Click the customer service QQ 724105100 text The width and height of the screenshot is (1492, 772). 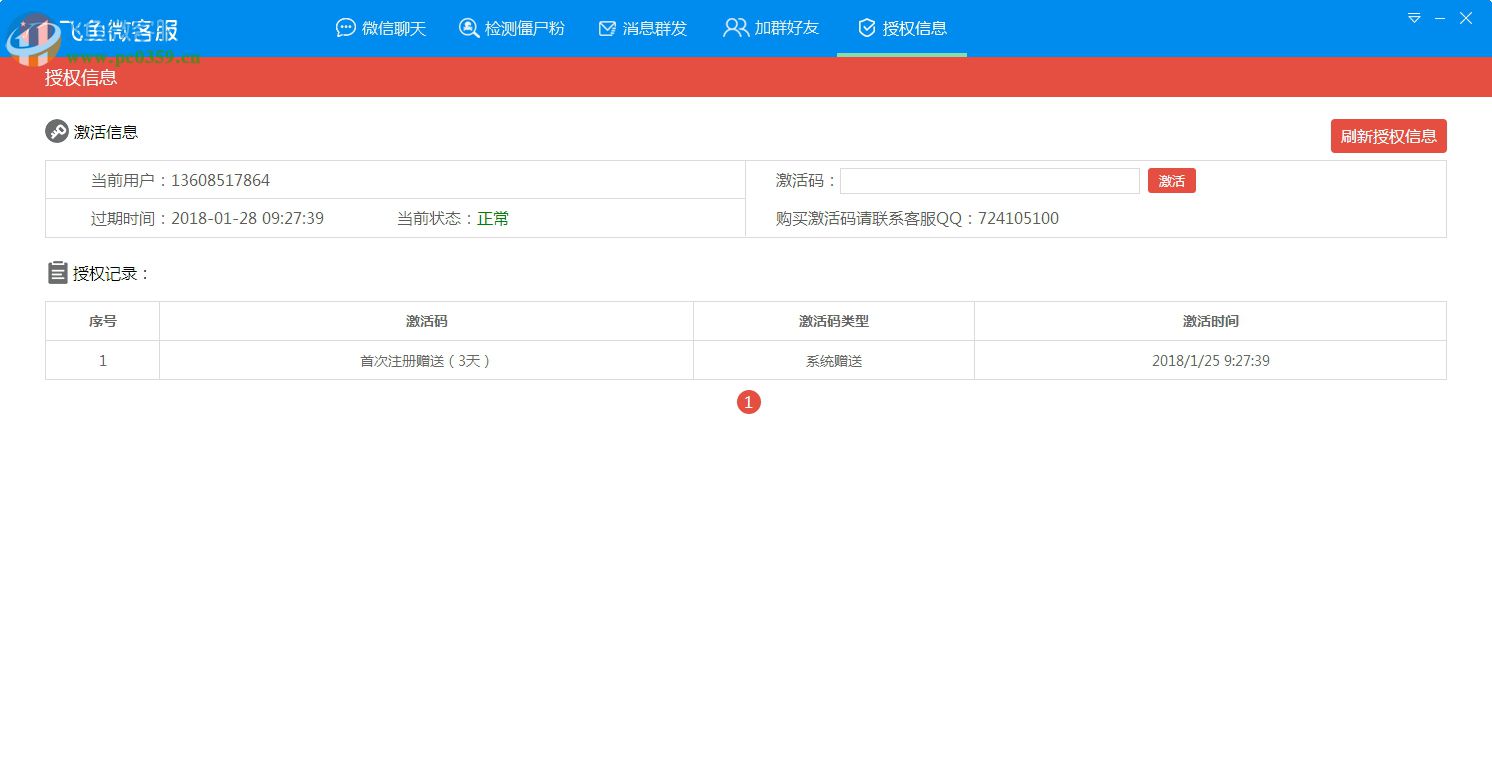click(1018, 218)
